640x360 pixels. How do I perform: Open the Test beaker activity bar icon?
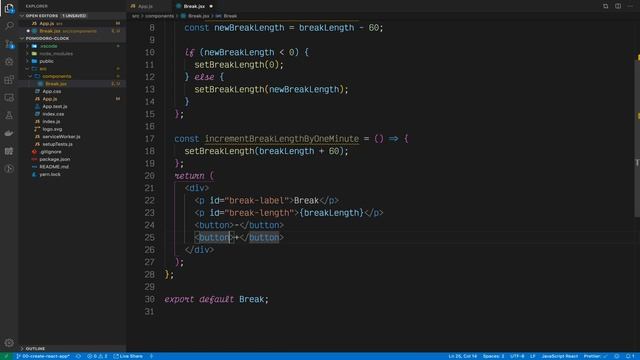(x=9, y=116)
